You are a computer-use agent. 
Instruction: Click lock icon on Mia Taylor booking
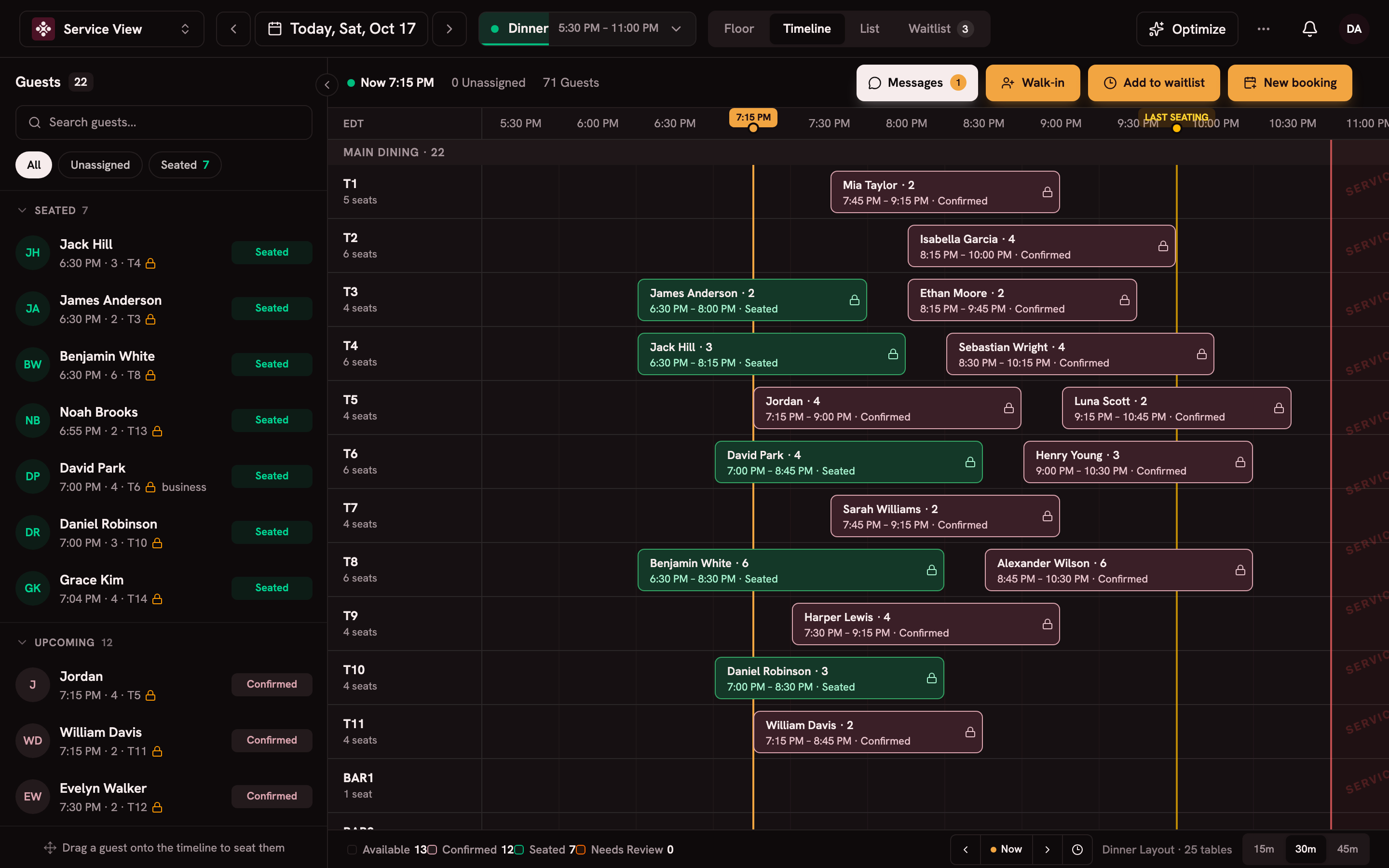tap(1047, 192)
